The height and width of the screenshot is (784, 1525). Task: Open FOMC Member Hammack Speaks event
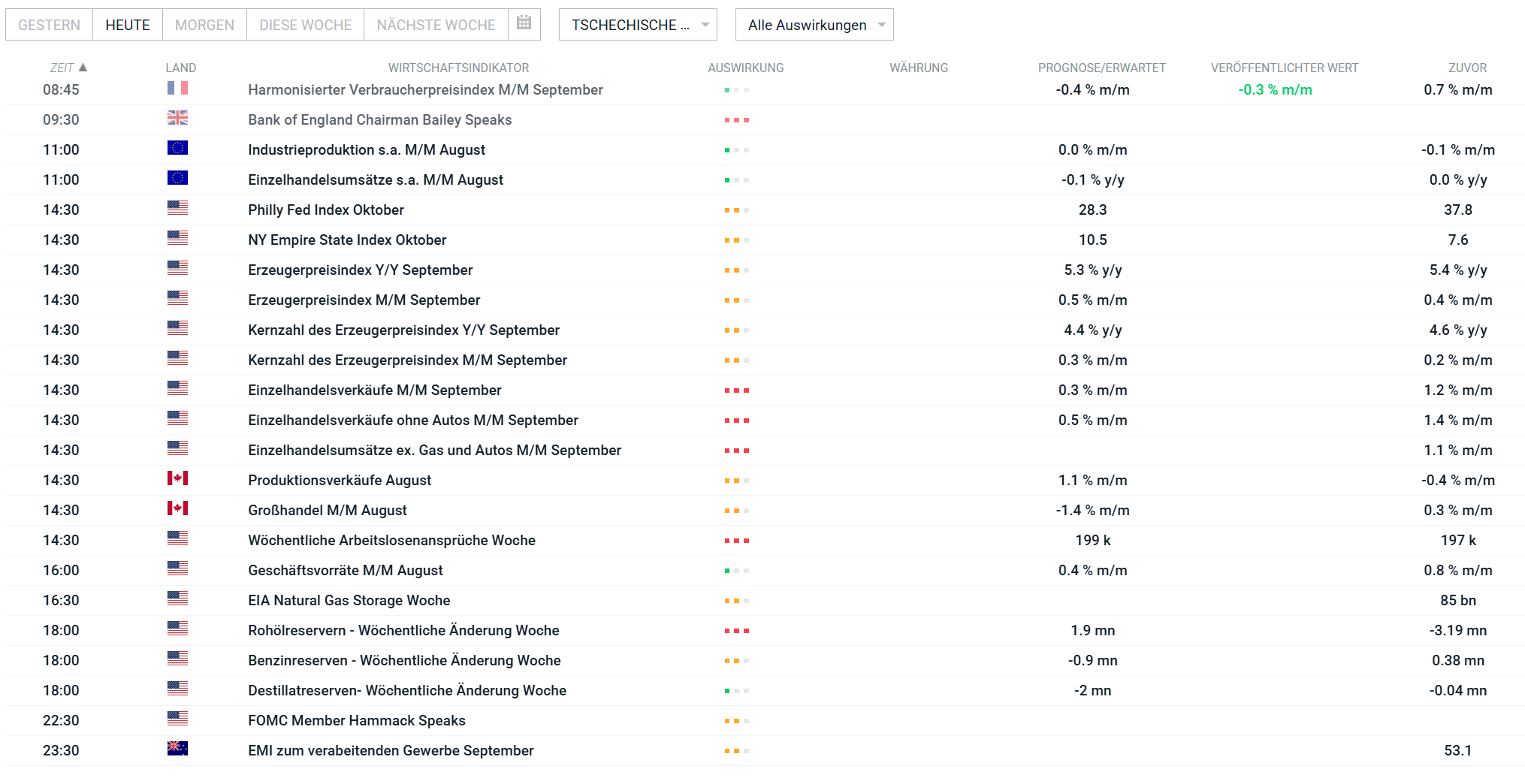coord(357,721)
